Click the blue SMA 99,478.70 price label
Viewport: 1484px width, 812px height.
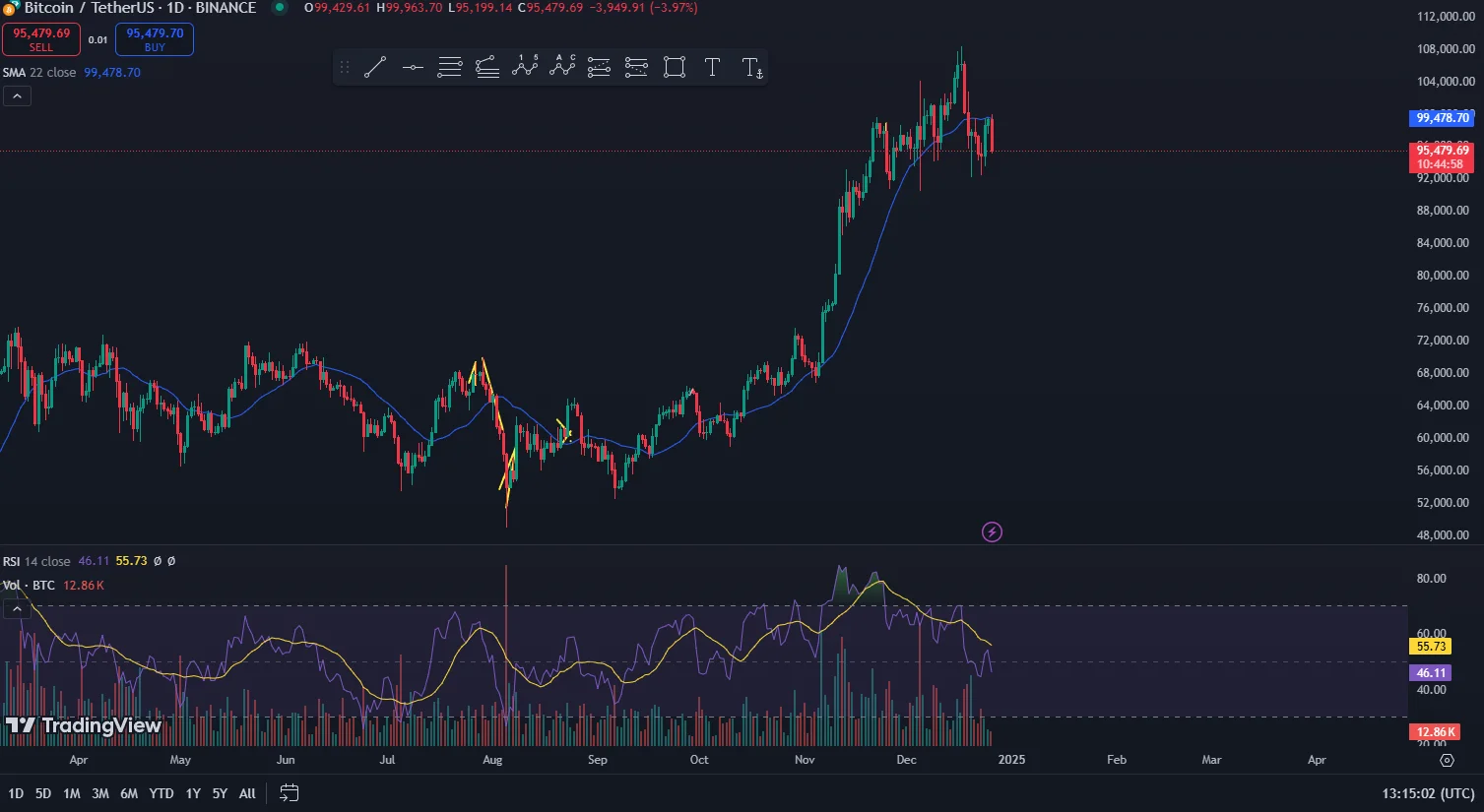1442,118
